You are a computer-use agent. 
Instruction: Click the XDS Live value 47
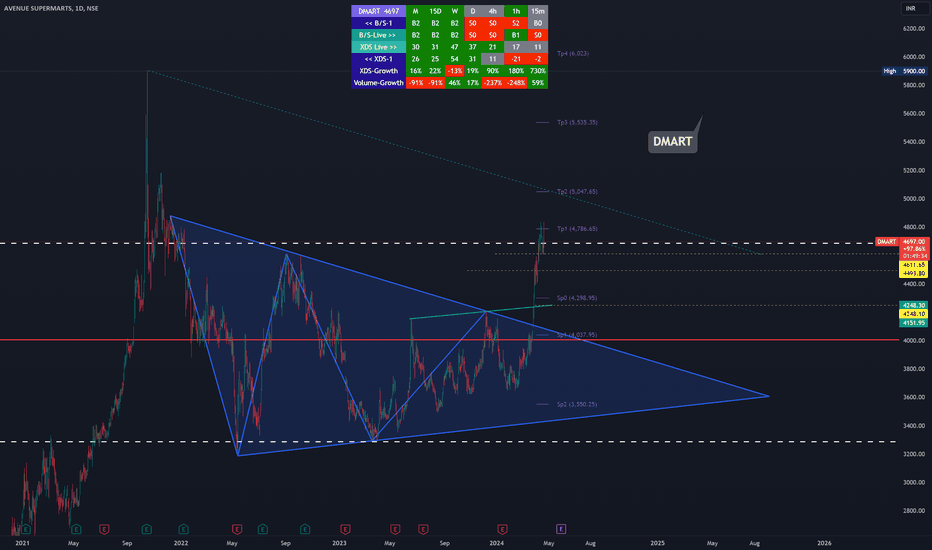[x=455, y=47]
